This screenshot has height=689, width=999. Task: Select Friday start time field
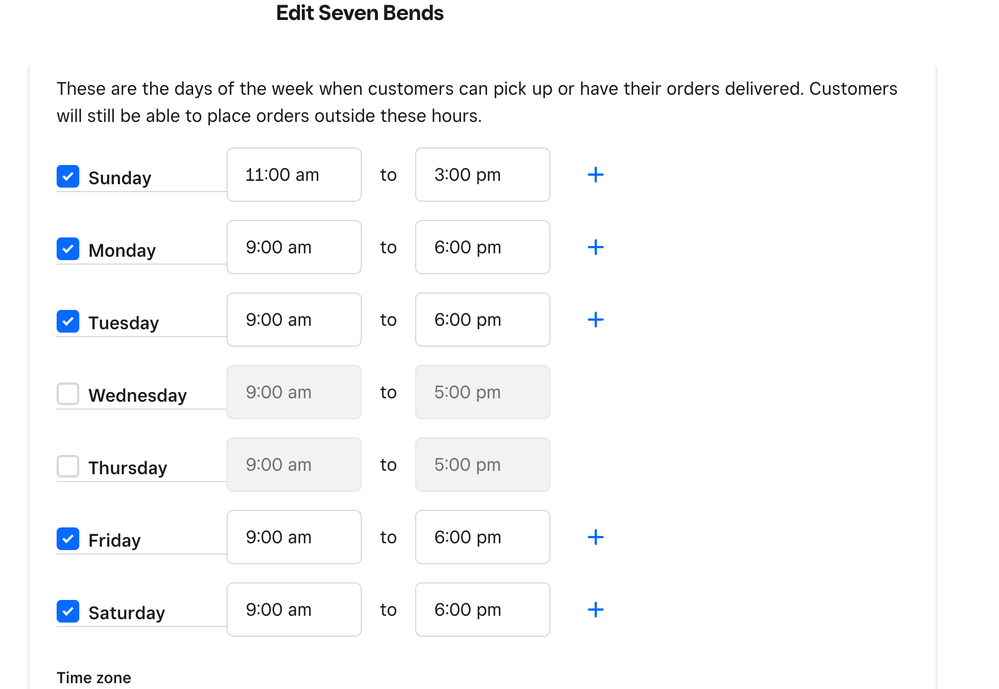pos(294,537)
